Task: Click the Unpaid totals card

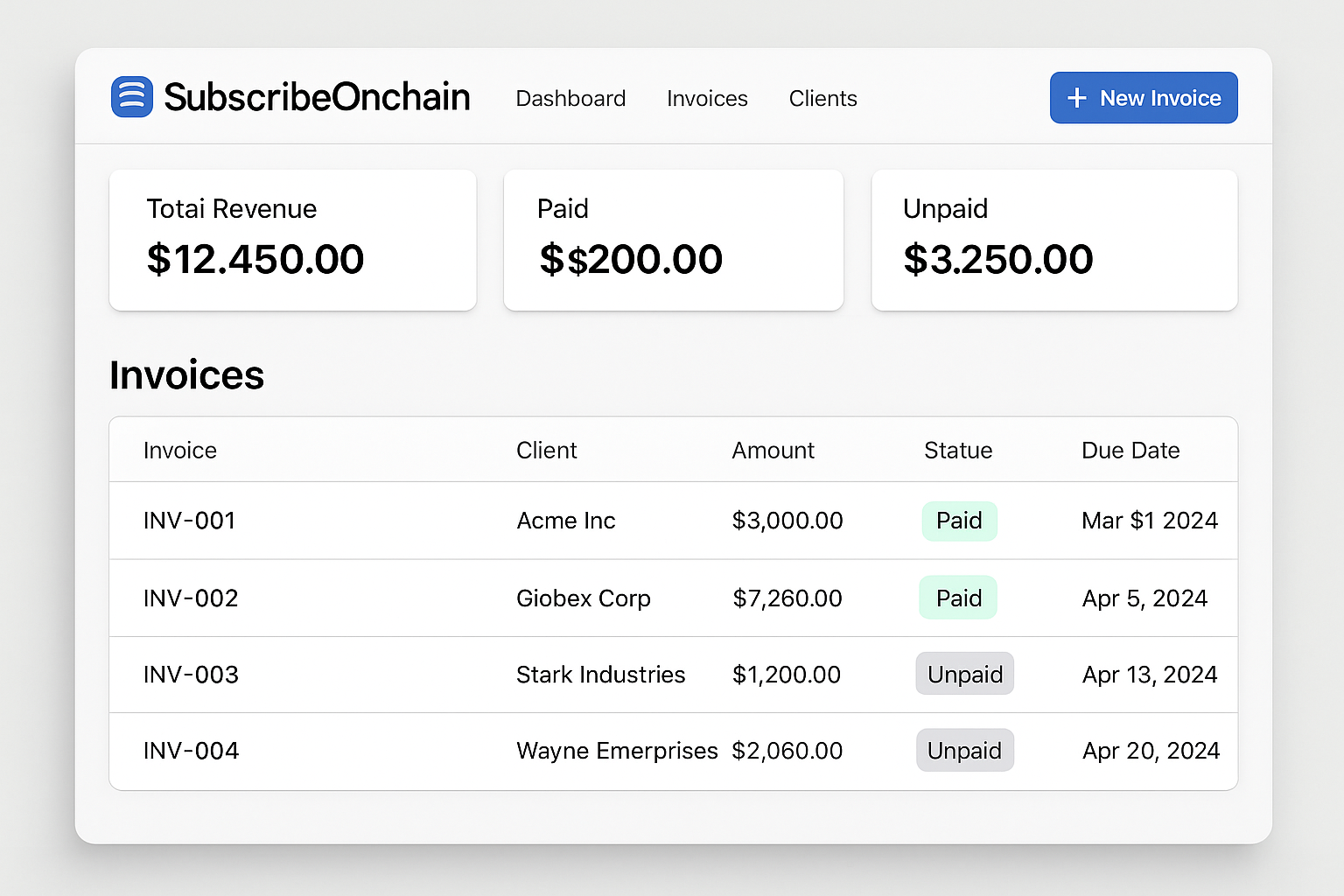Action: tap(1054, 240)
